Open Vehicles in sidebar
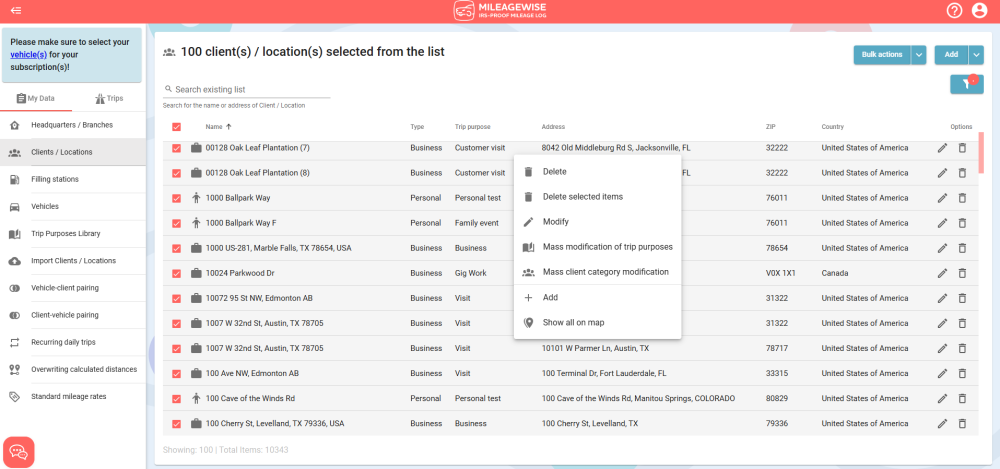 point(73,207)
